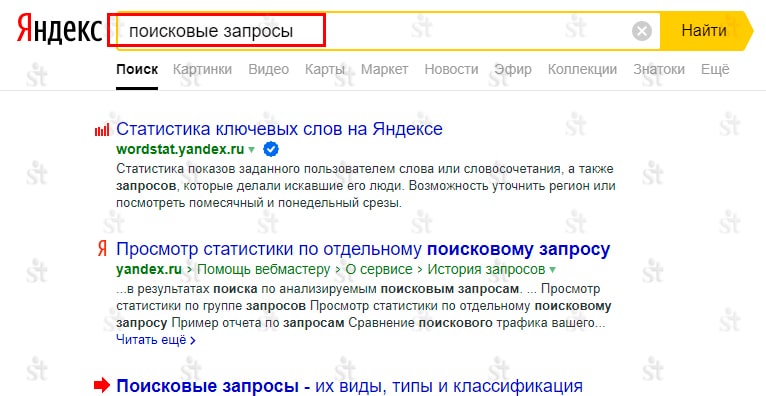Open the Новости tab
This screenshot has height=396, width=766.
pyautogui.click(x=451, y=69)
